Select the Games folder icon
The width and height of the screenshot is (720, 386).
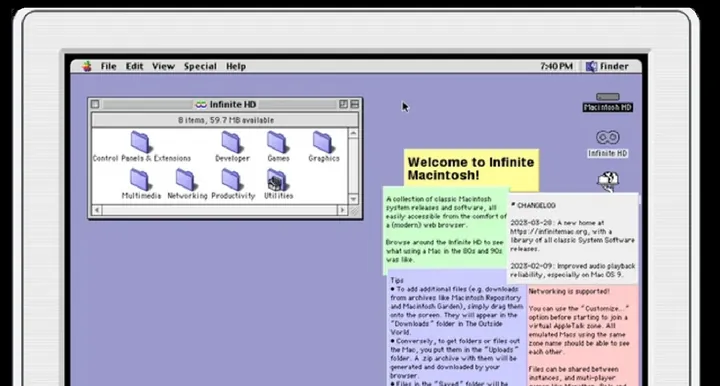(x=278, y=142)
